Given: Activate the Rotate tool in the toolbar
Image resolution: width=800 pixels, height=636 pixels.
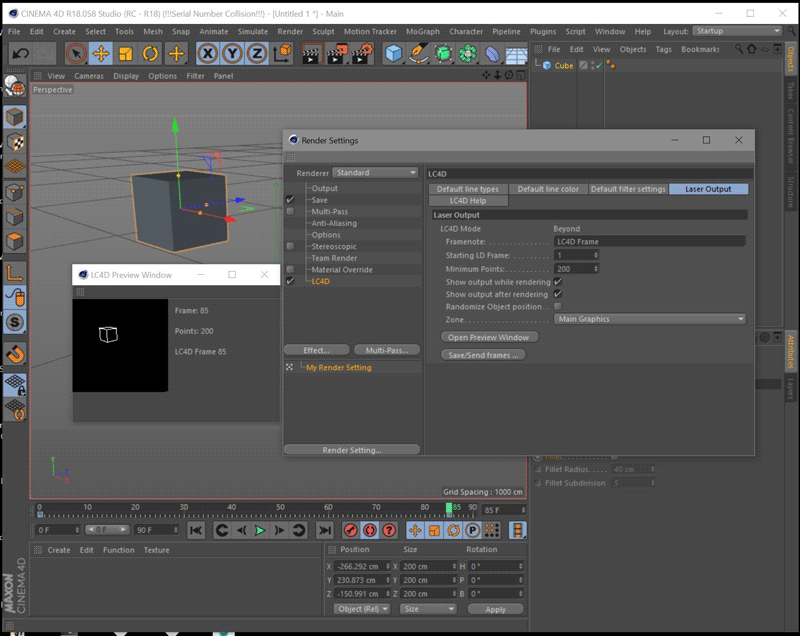Looking at the screenshot, I should [x=151, y=53].
